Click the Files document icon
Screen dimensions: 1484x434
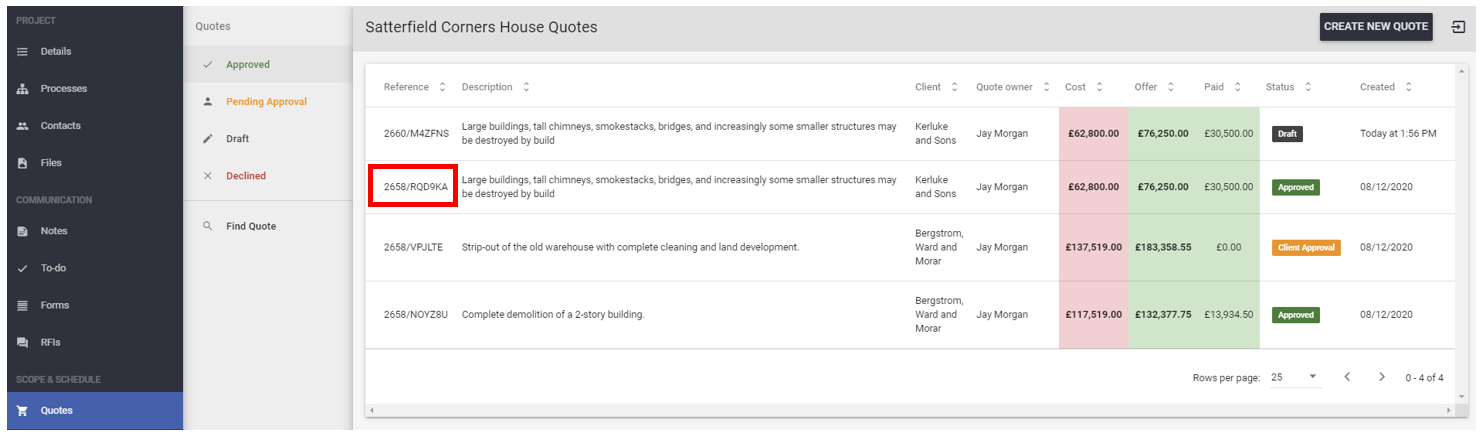23,163
